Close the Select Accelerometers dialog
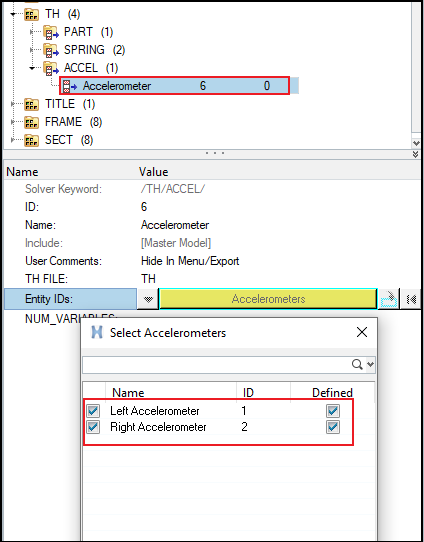 tap(361, 333)
